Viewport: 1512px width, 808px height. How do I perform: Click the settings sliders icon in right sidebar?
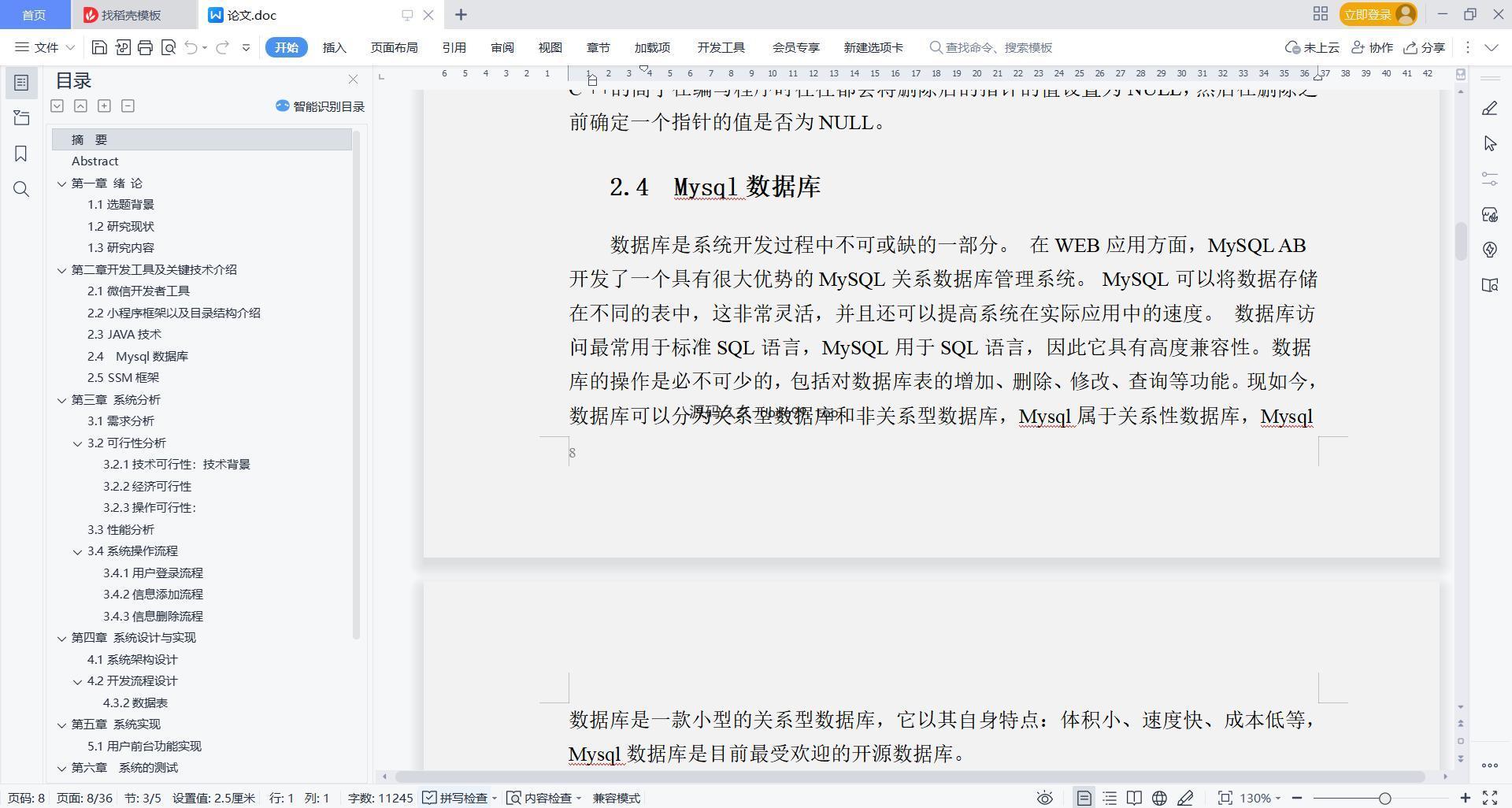(1489, 179)
